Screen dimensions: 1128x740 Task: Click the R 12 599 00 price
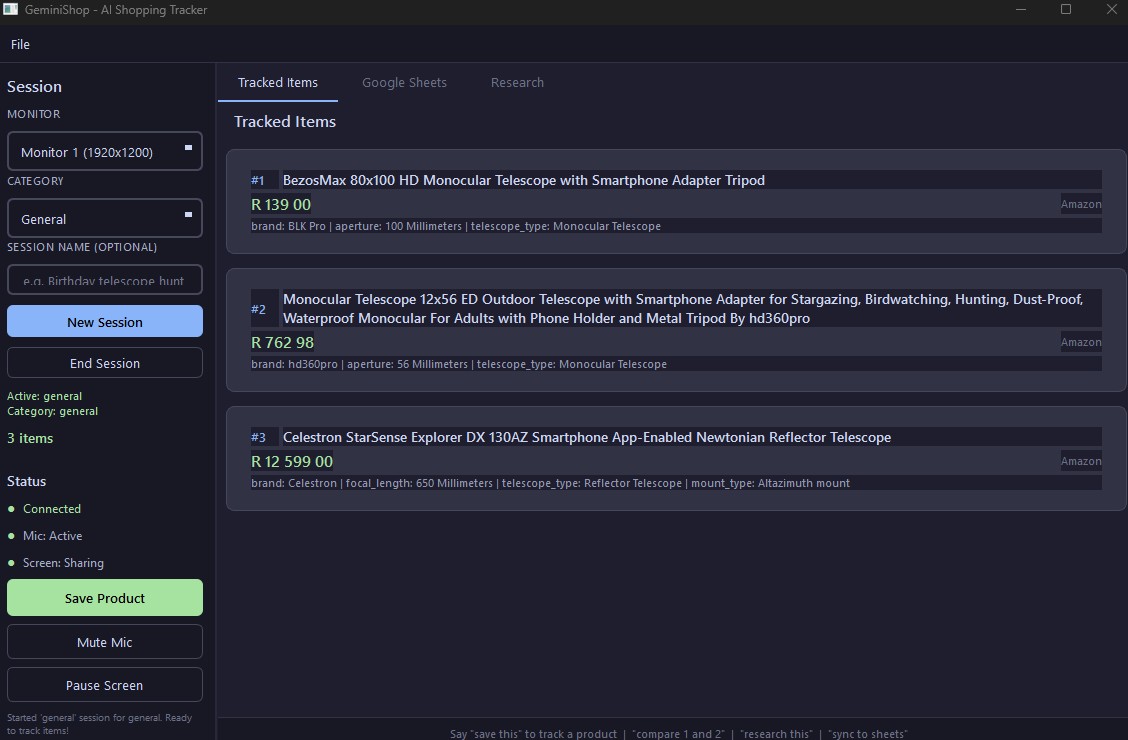(x=292, y=462)
